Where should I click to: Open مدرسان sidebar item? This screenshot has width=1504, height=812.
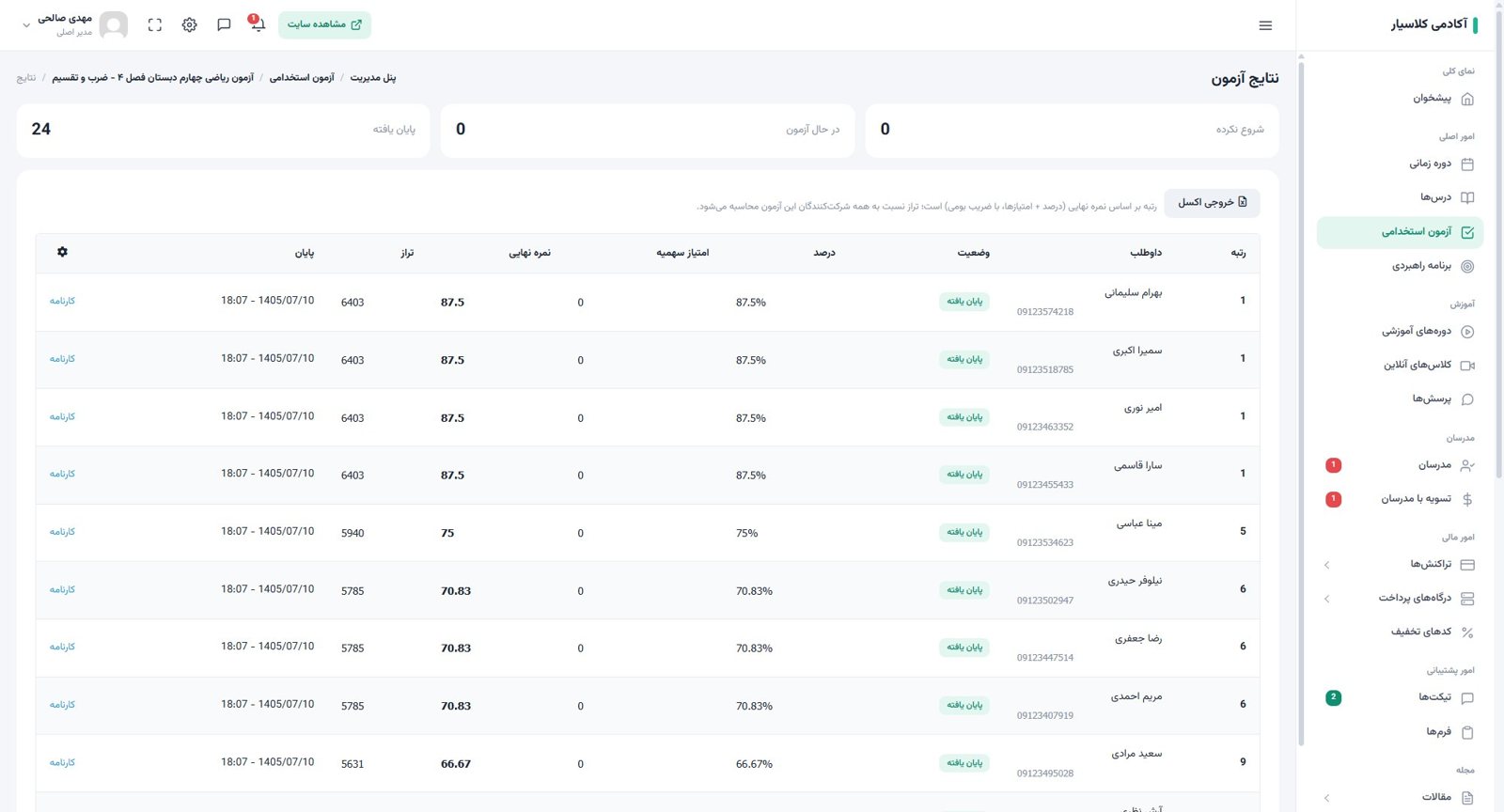[1400, 465]
